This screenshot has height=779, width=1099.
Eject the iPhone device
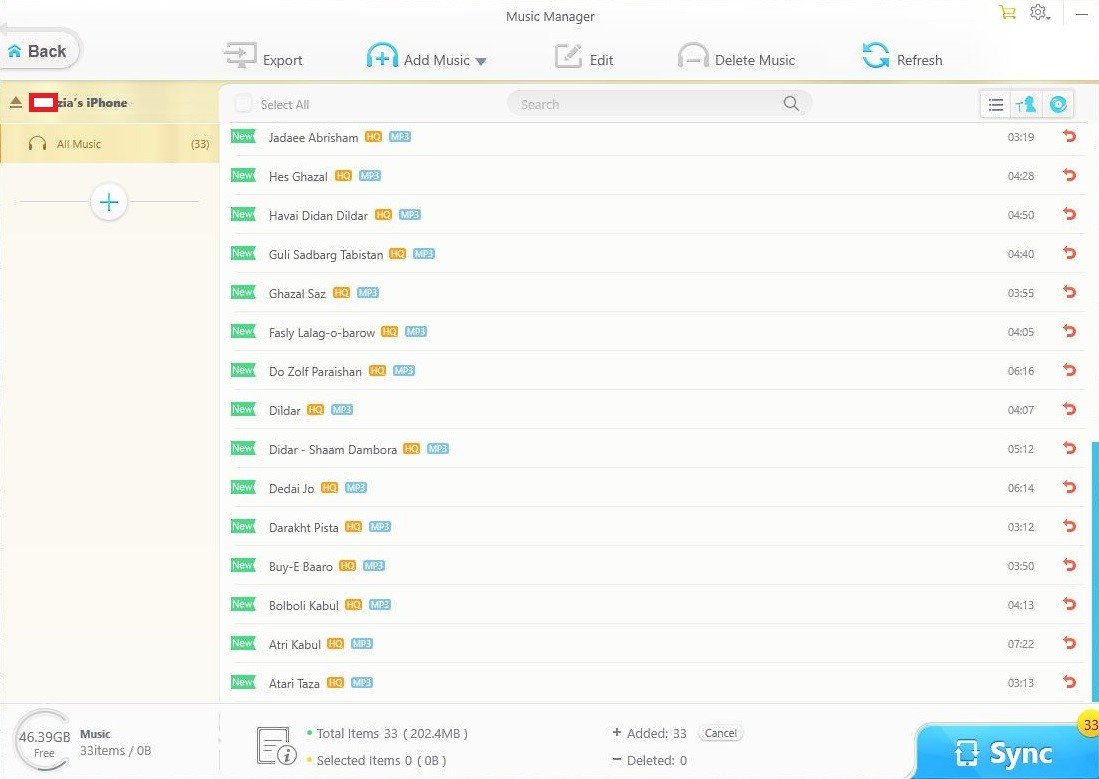[15, 102]
